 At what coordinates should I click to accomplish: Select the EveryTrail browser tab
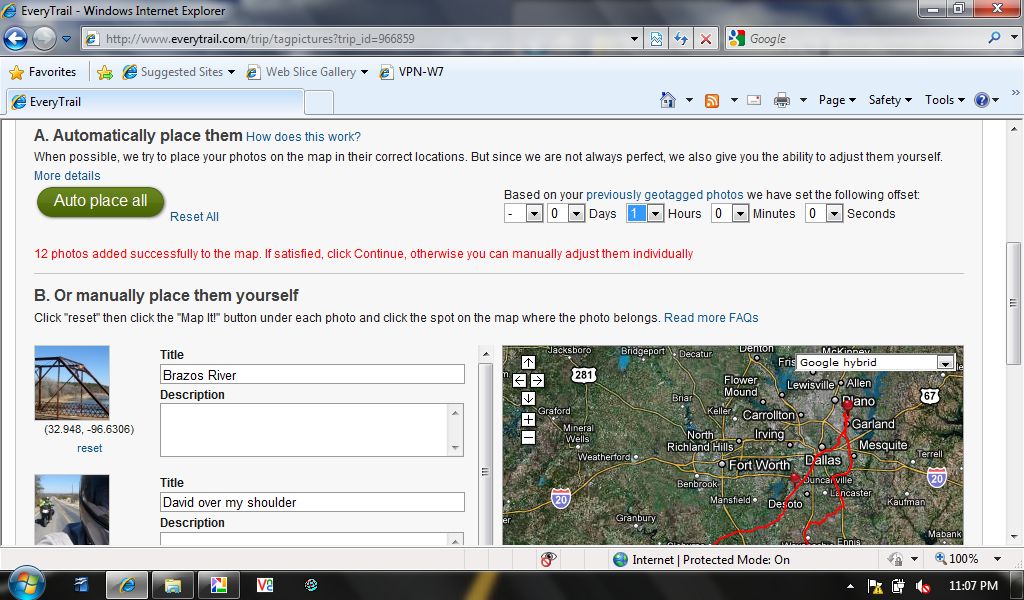[x=154, y=102]
